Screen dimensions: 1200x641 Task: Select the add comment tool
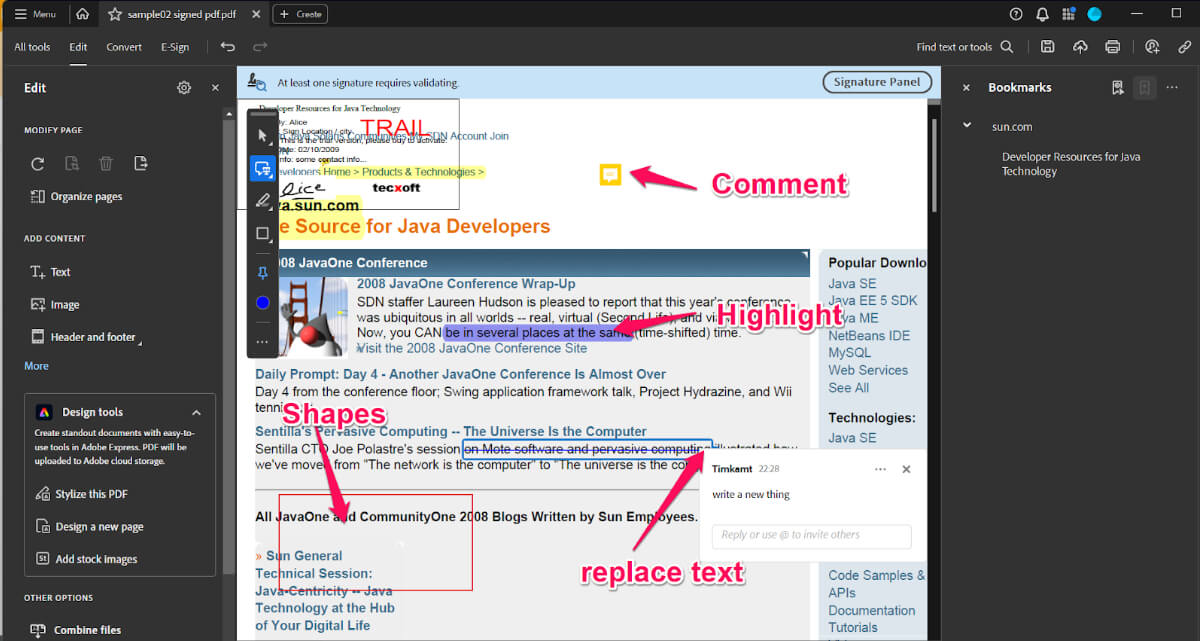click(263, 168)
